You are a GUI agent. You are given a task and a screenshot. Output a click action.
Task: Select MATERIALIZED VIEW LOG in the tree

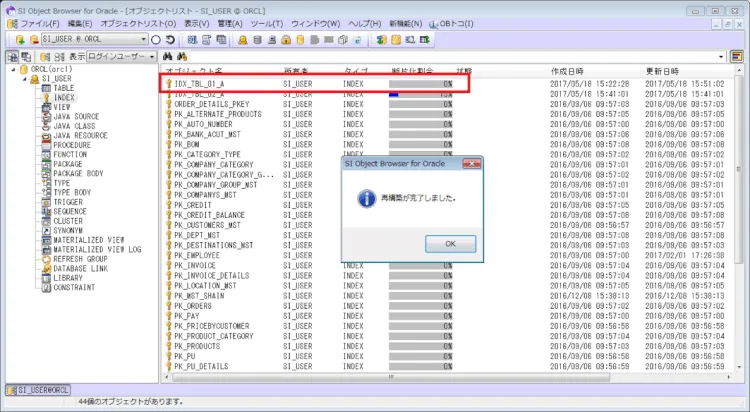tap(97, 249)
